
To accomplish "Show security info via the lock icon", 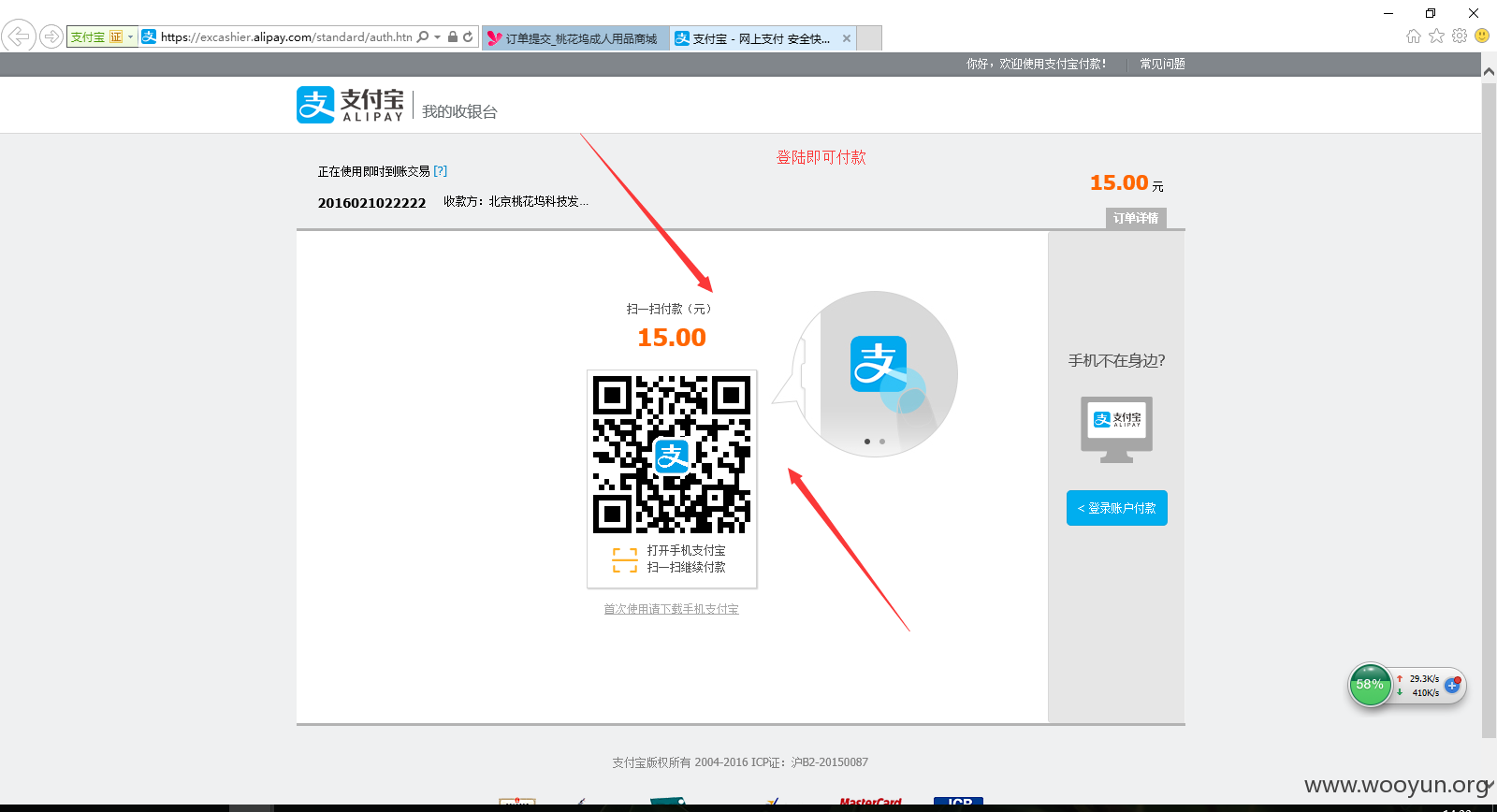I will click(453, 36).
